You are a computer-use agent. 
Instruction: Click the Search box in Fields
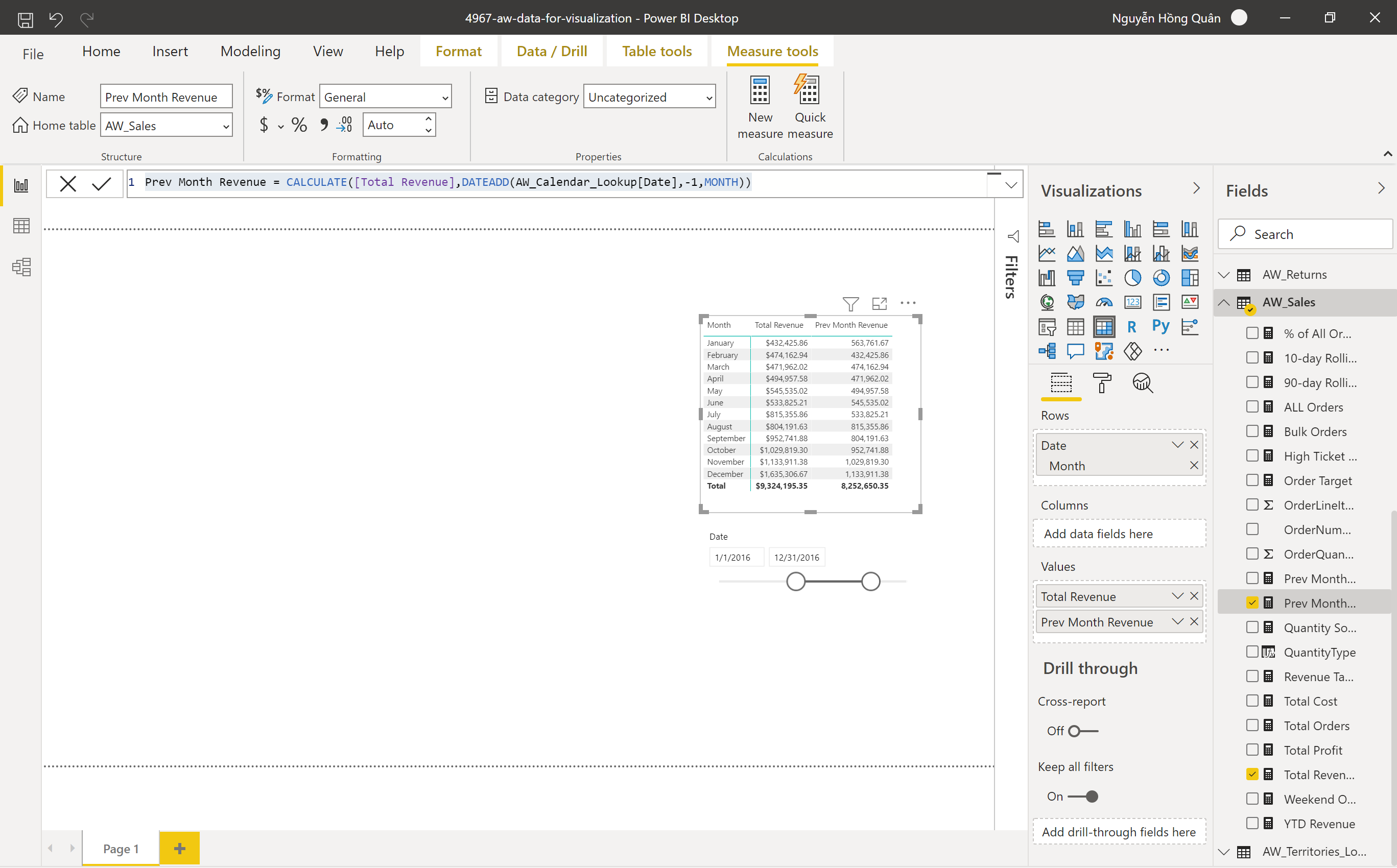click(1305, 234)
